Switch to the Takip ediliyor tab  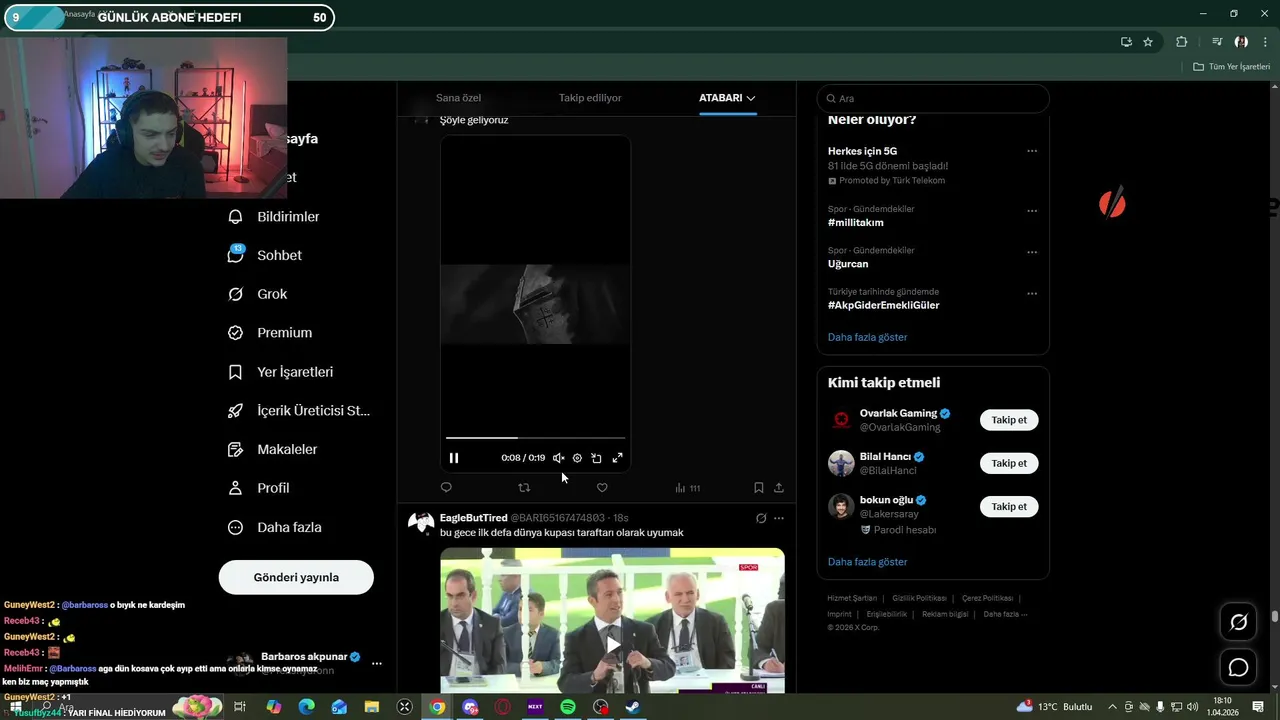point(590,98)
